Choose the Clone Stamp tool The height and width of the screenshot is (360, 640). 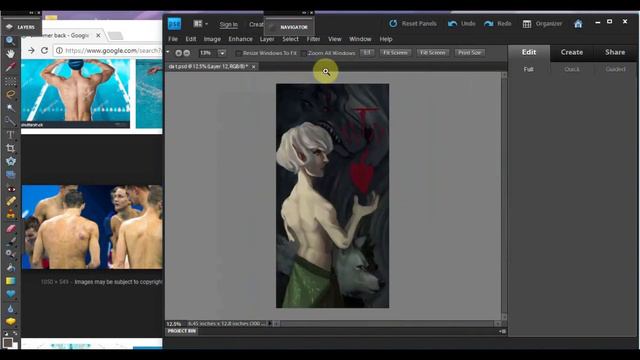[10, 214]
